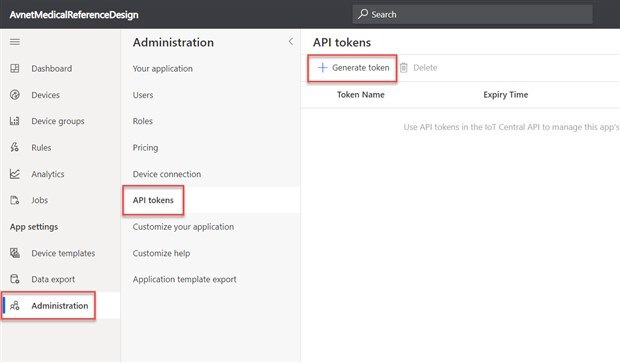Click the Administration panel heading
The width and height of the screenshot is (620, 363).
tap(173, 42)
